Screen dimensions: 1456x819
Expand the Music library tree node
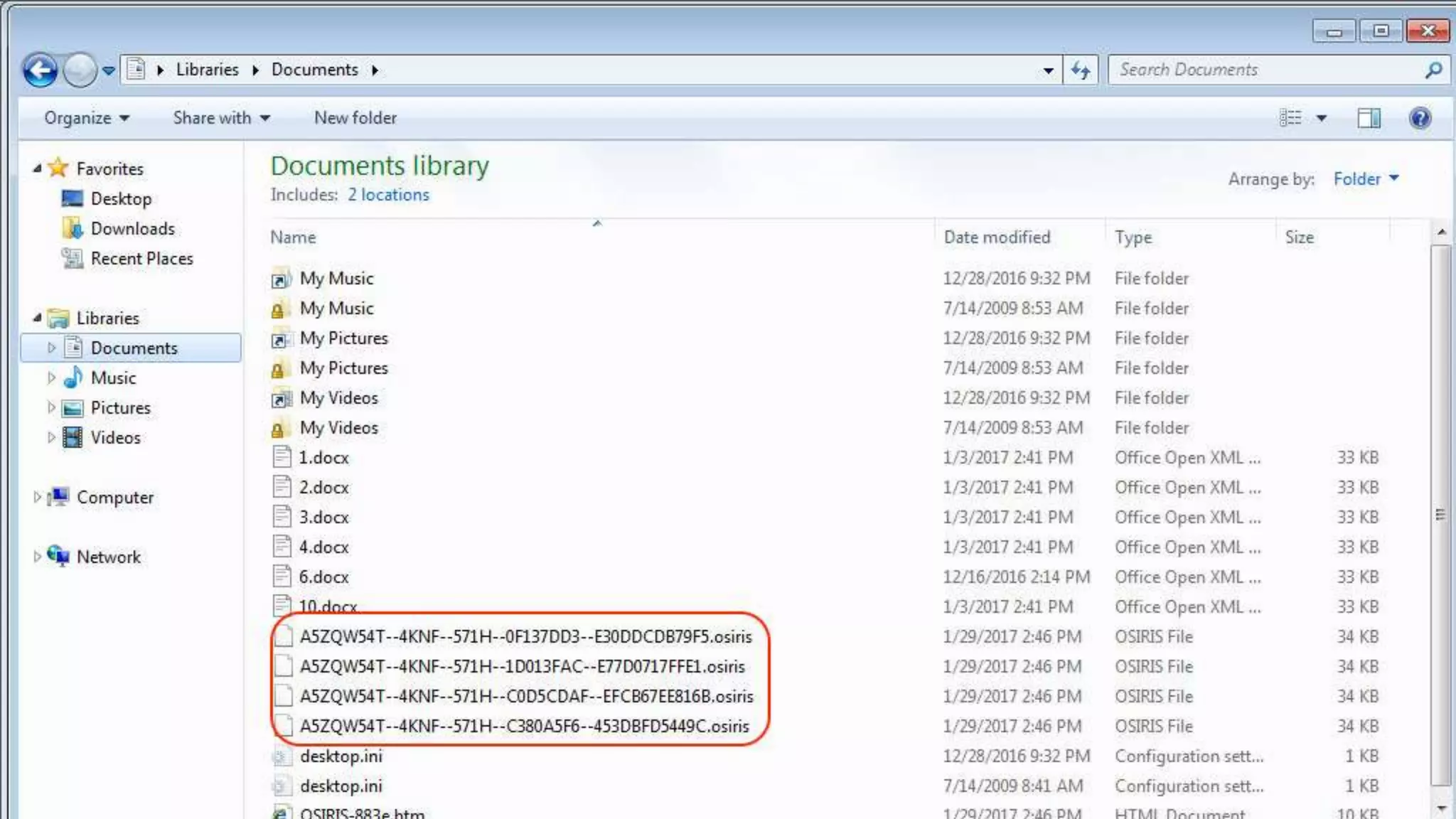coord(51,378)
